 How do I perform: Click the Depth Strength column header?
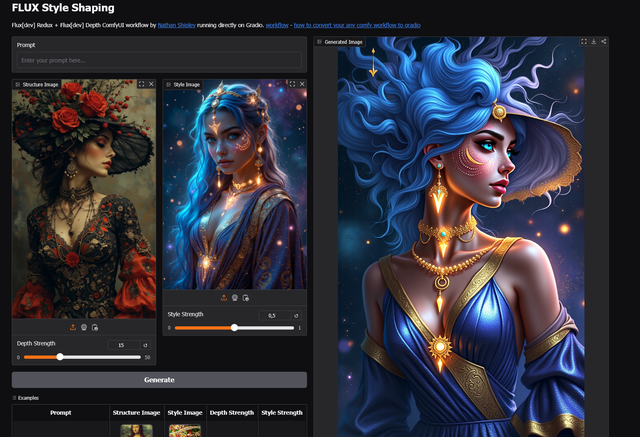(x=232, y=413)
